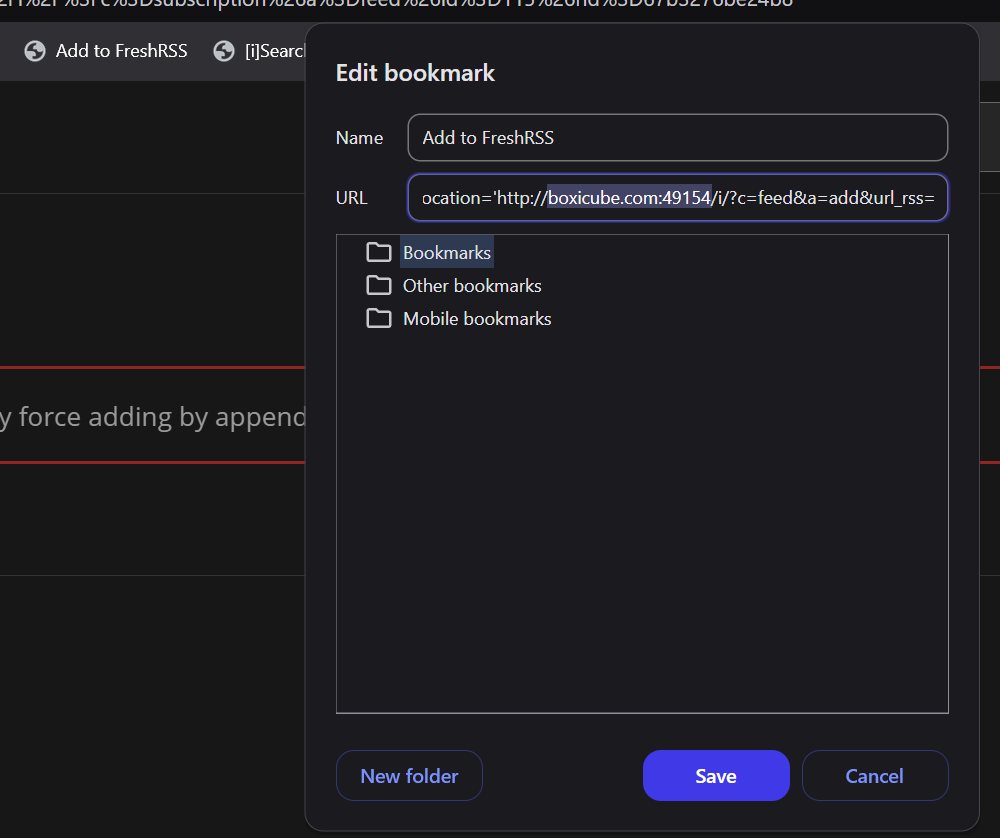Click the Cancel button
The width and height of the screenshot is (1000, 838).
[874, 776]
